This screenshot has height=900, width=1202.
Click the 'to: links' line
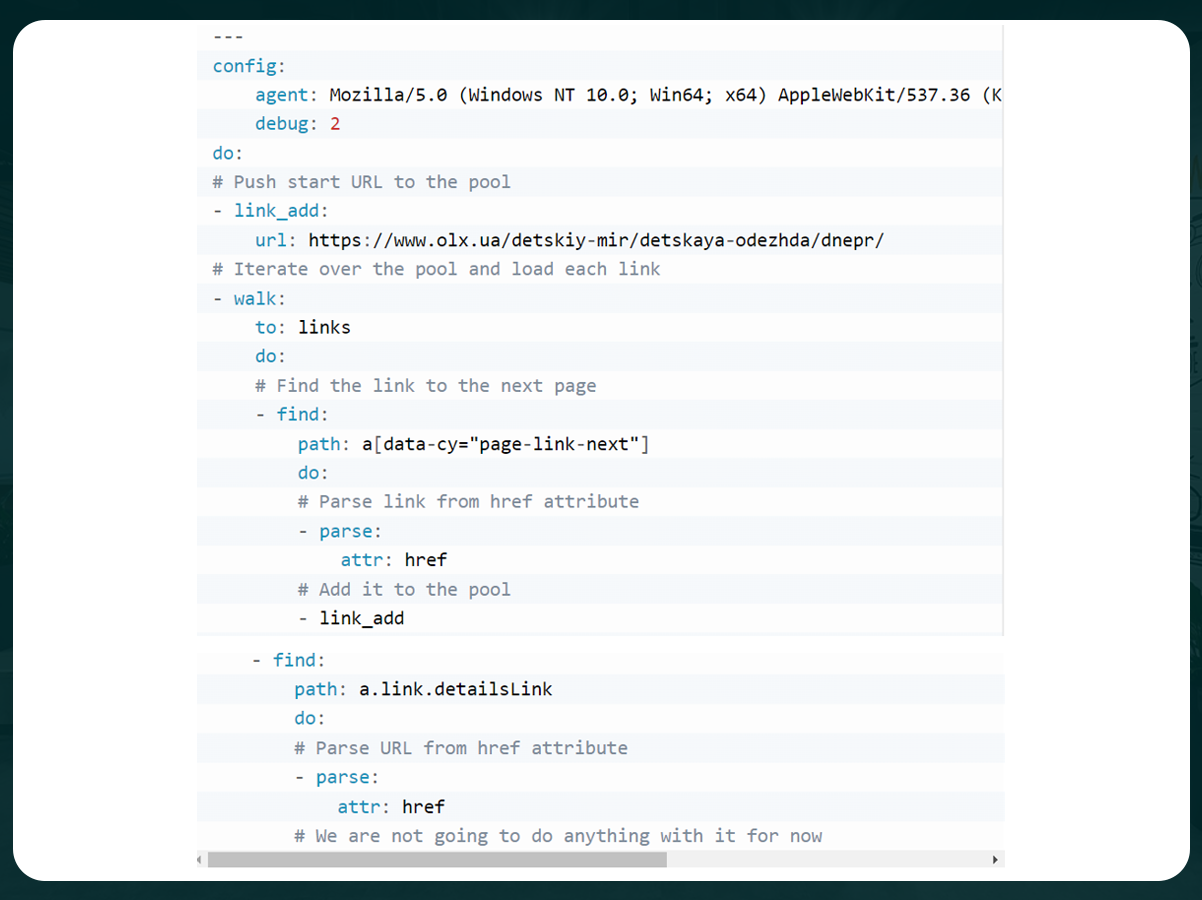(303, 327)
